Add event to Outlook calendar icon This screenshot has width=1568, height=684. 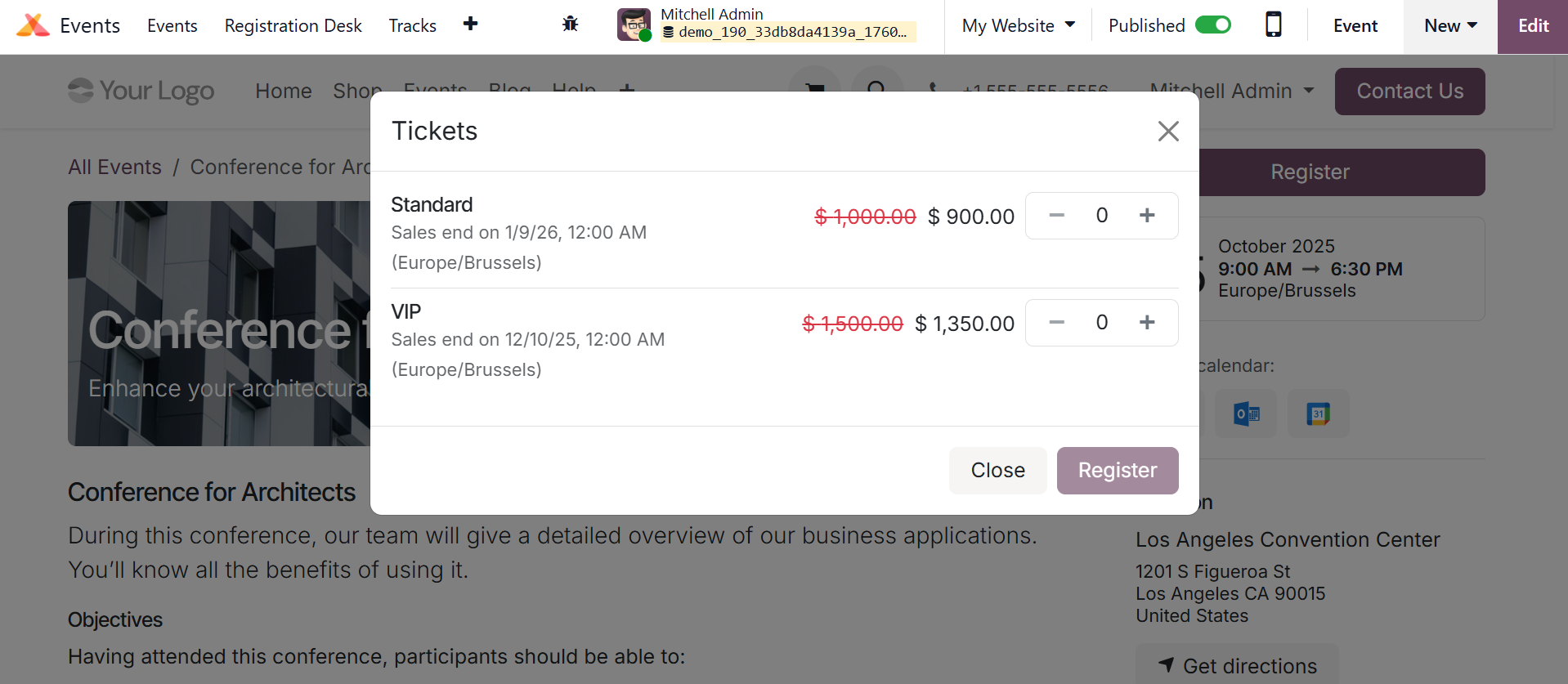[1246, 414]
